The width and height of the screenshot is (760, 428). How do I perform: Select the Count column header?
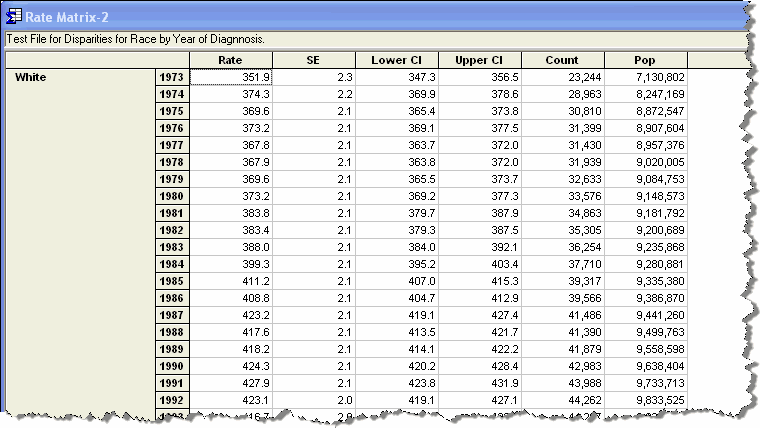tap(562, 60)
